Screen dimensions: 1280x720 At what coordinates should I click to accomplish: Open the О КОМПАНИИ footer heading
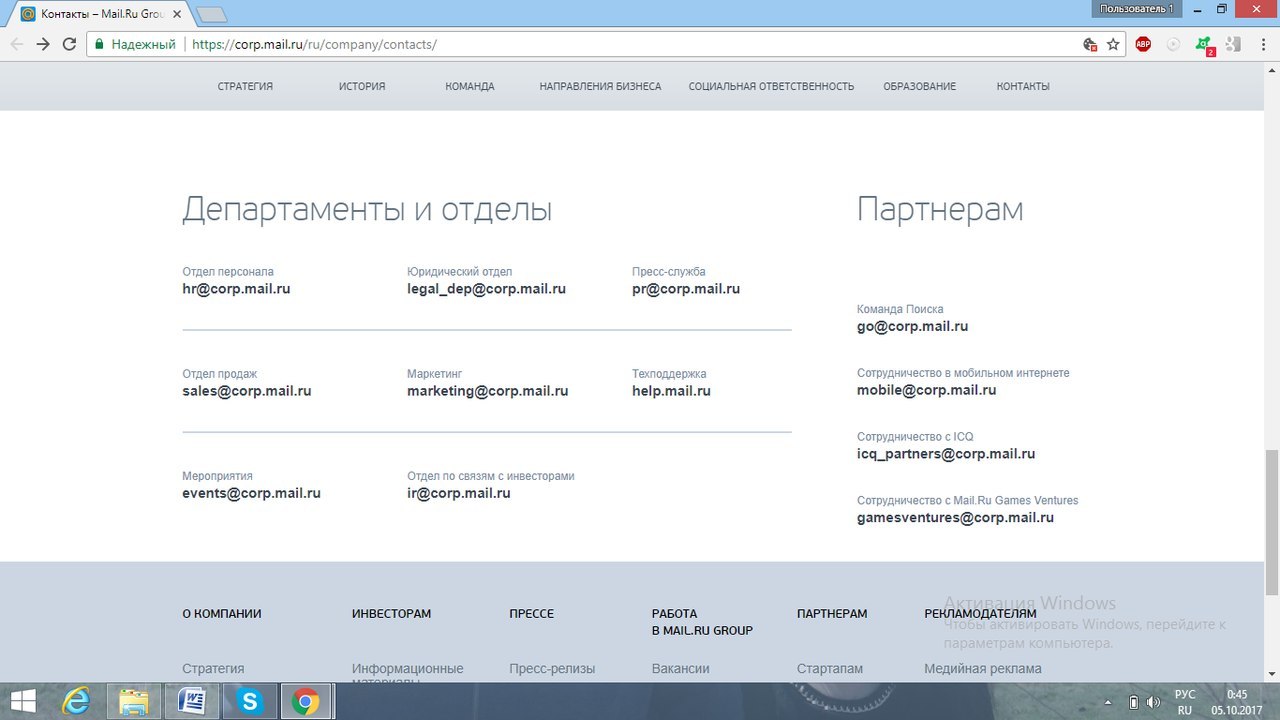point(222,614)
